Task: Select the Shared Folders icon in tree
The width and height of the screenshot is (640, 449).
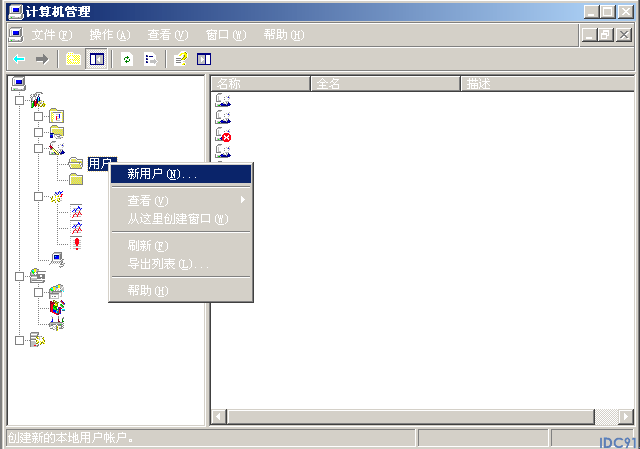Action: pos(57,132)
